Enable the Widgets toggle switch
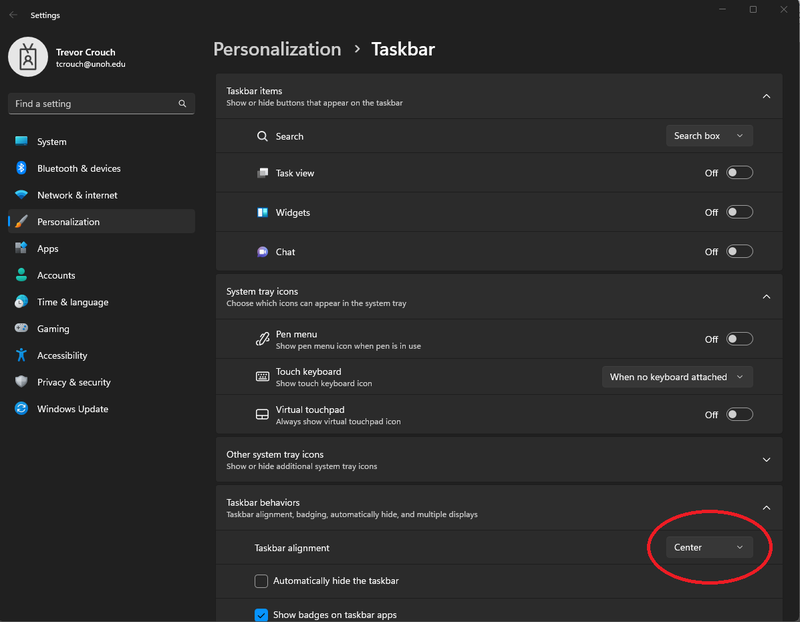Image resolution: width=800 pixels, height=622 pixels. point(739,212)
